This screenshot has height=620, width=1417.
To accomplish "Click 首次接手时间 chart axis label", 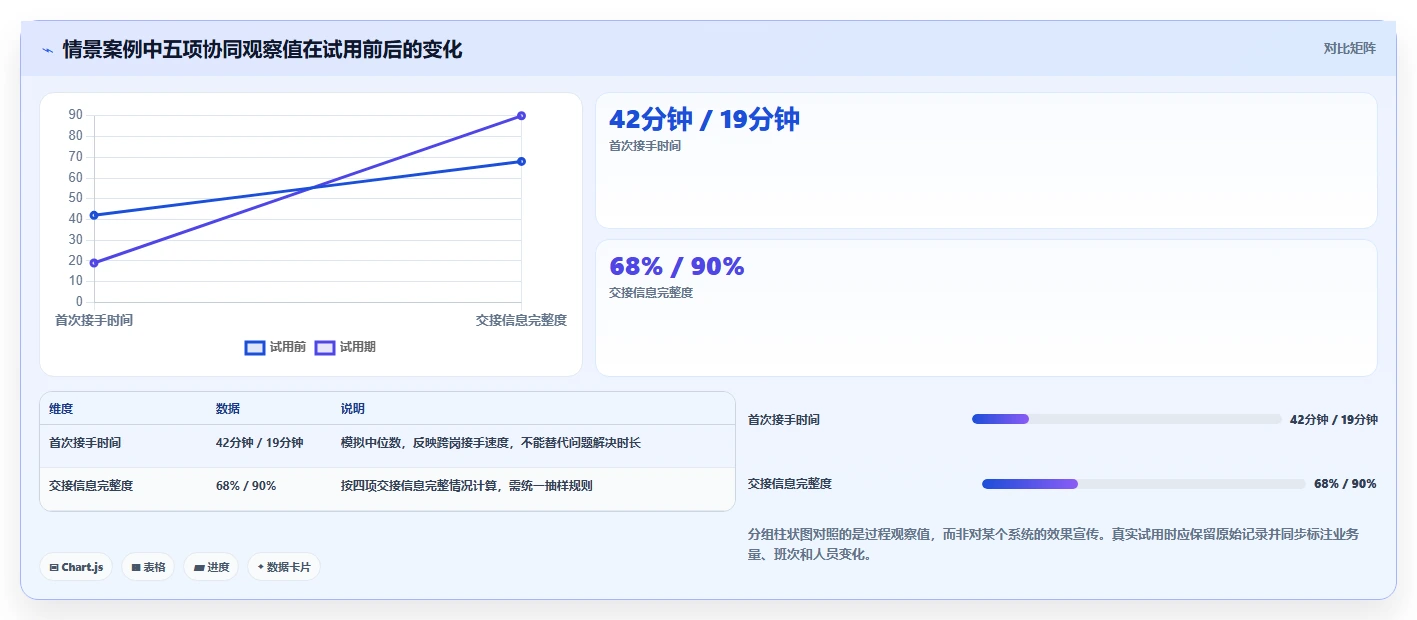I will pyautogui.click(x=94, y=320).
